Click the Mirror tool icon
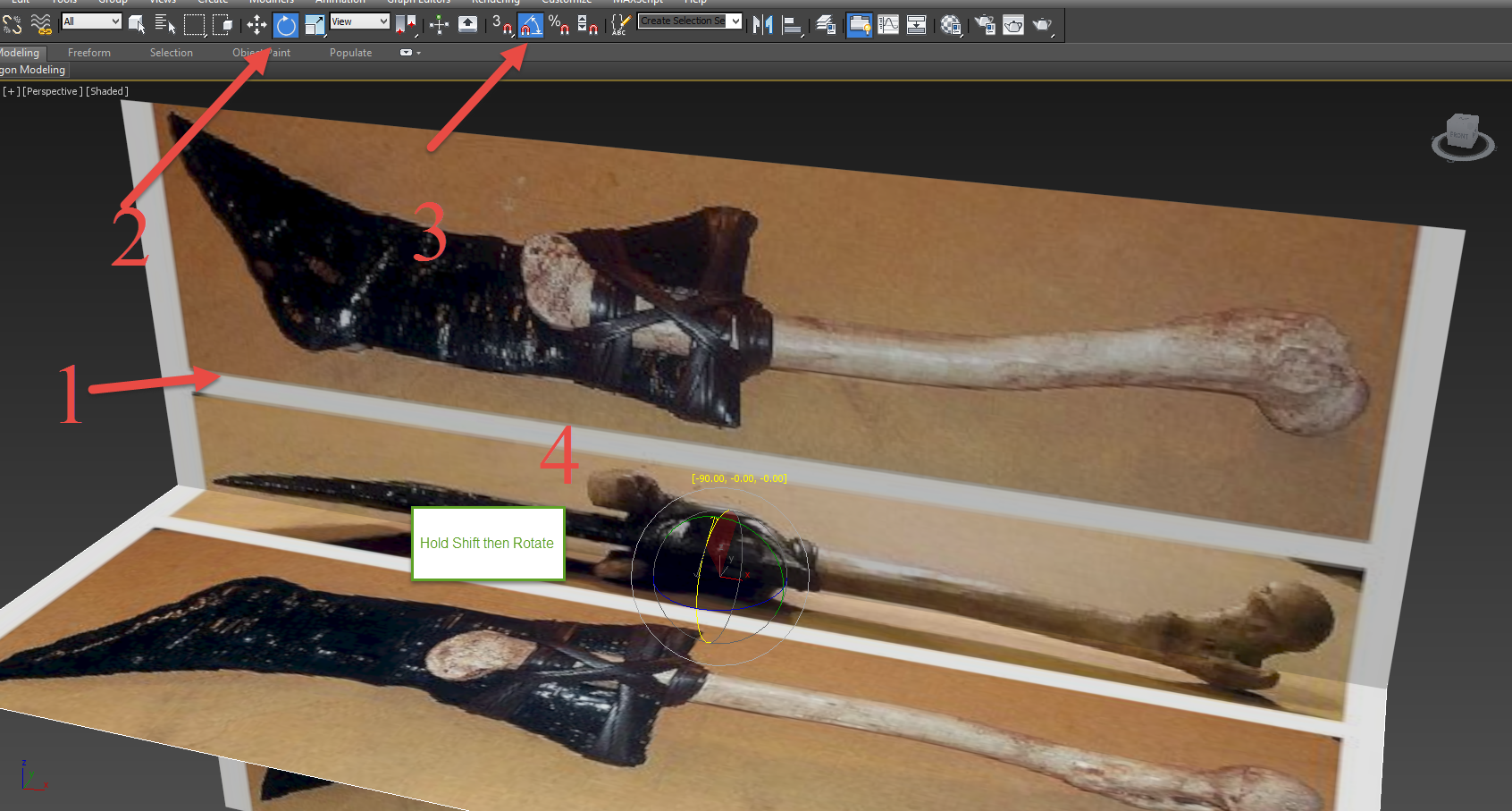 pyautogui.click(x=762, y=24)
